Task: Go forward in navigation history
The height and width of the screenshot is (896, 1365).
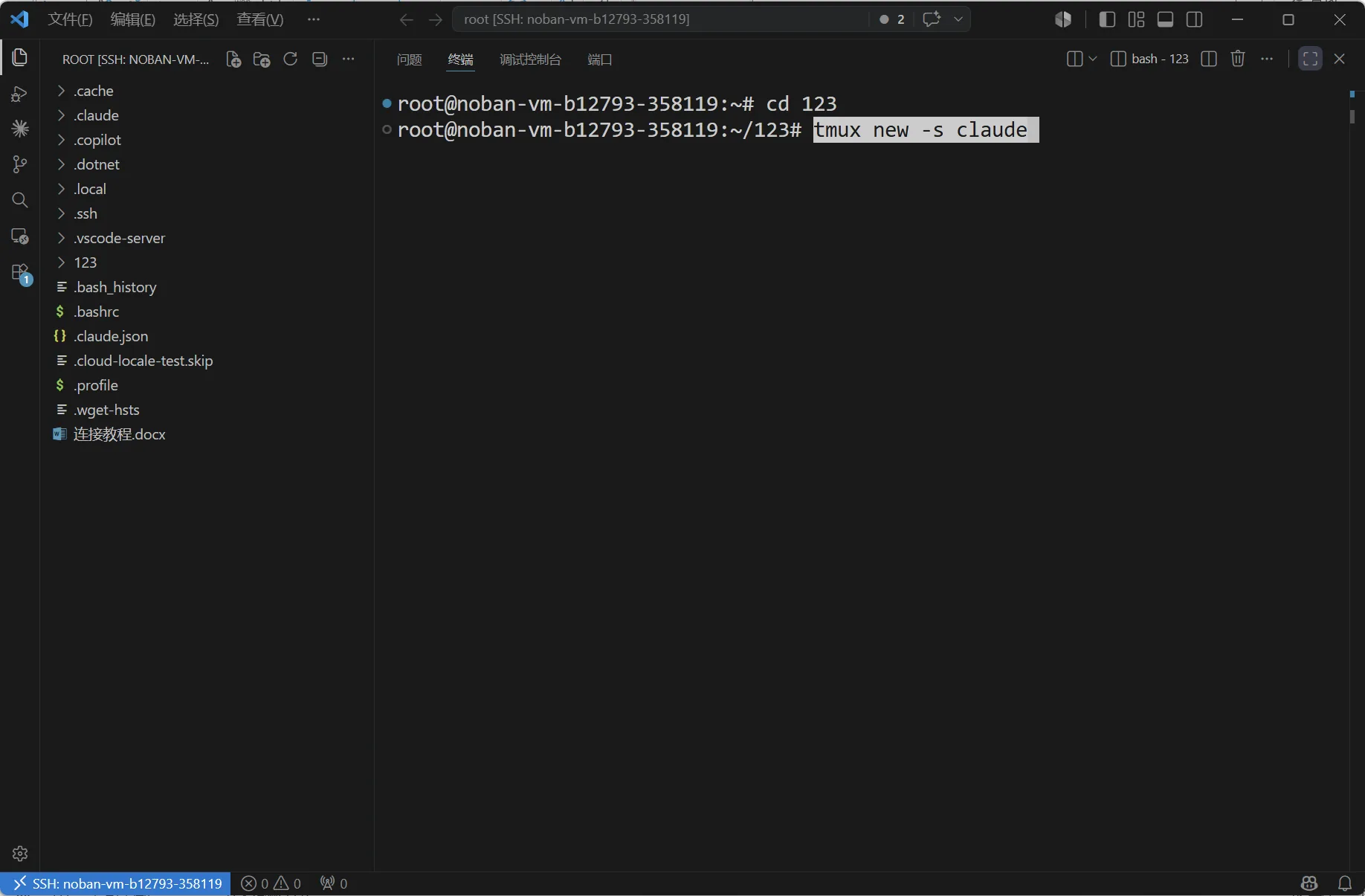Action: 436,19
